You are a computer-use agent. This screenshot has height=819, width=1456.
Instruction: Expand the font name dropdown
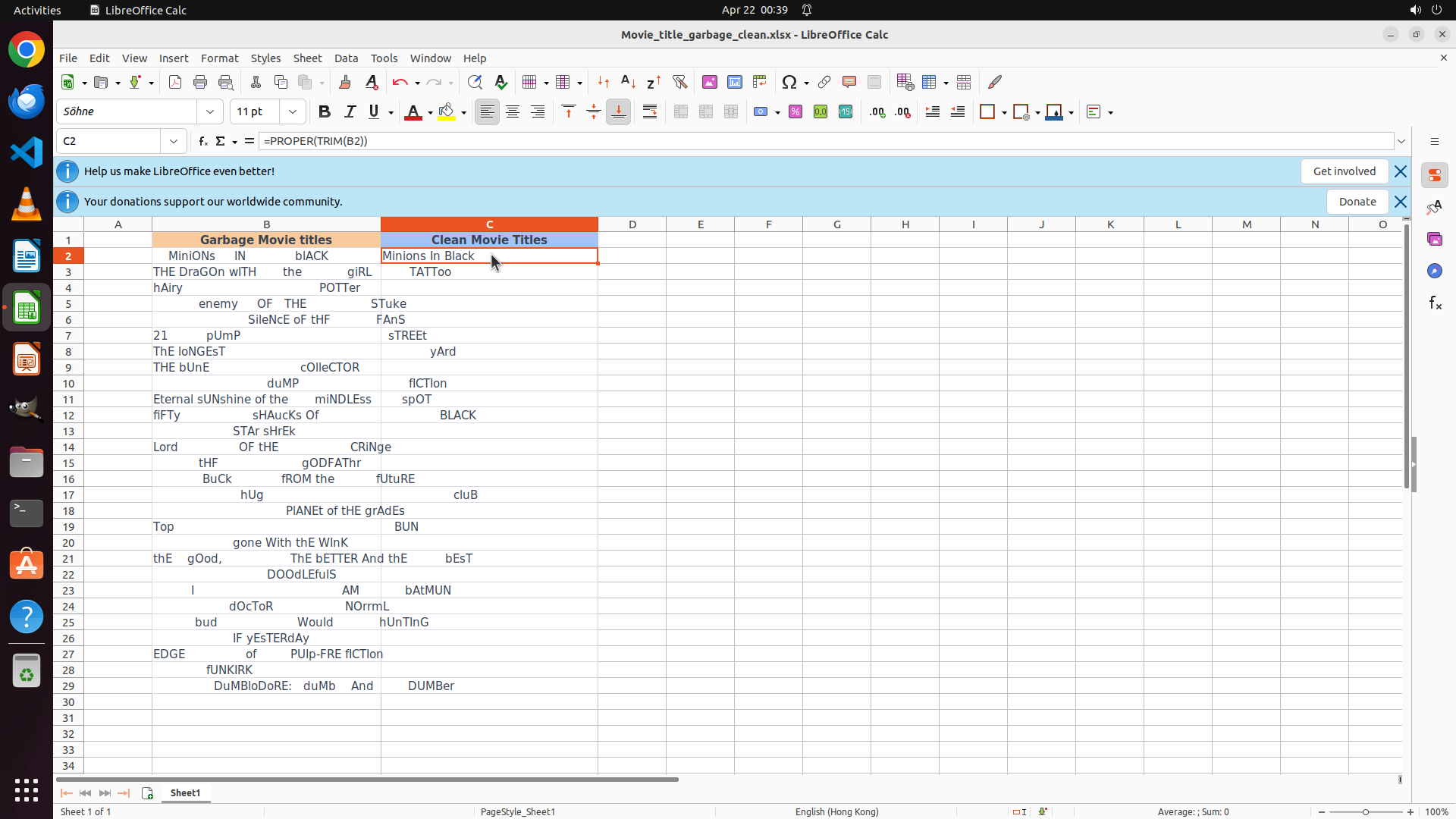pos(210,112)
